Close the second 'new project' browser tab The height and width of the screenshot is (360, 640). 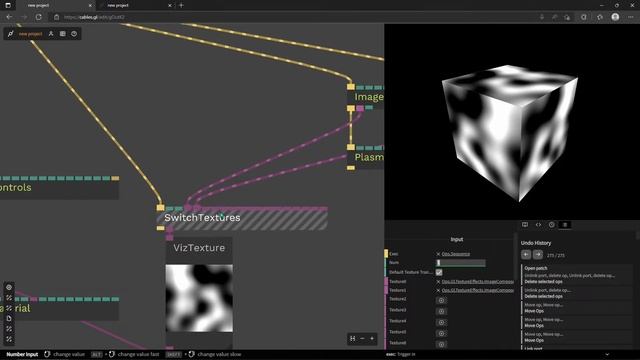pyautogui.click(x=170, y=5)
